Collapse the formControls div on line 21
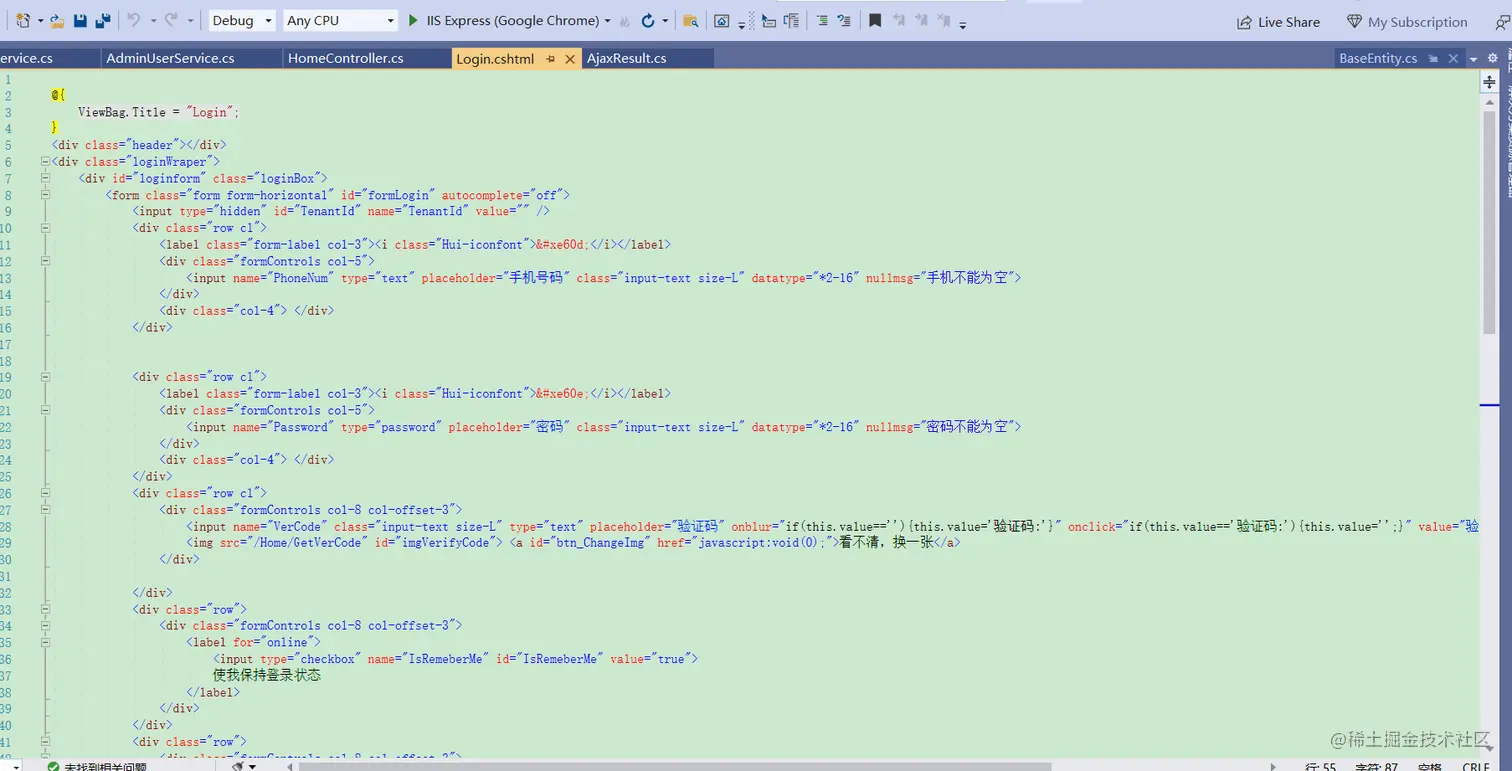The width and height of the screenshot is (1512, 771). tap(45, 410)
